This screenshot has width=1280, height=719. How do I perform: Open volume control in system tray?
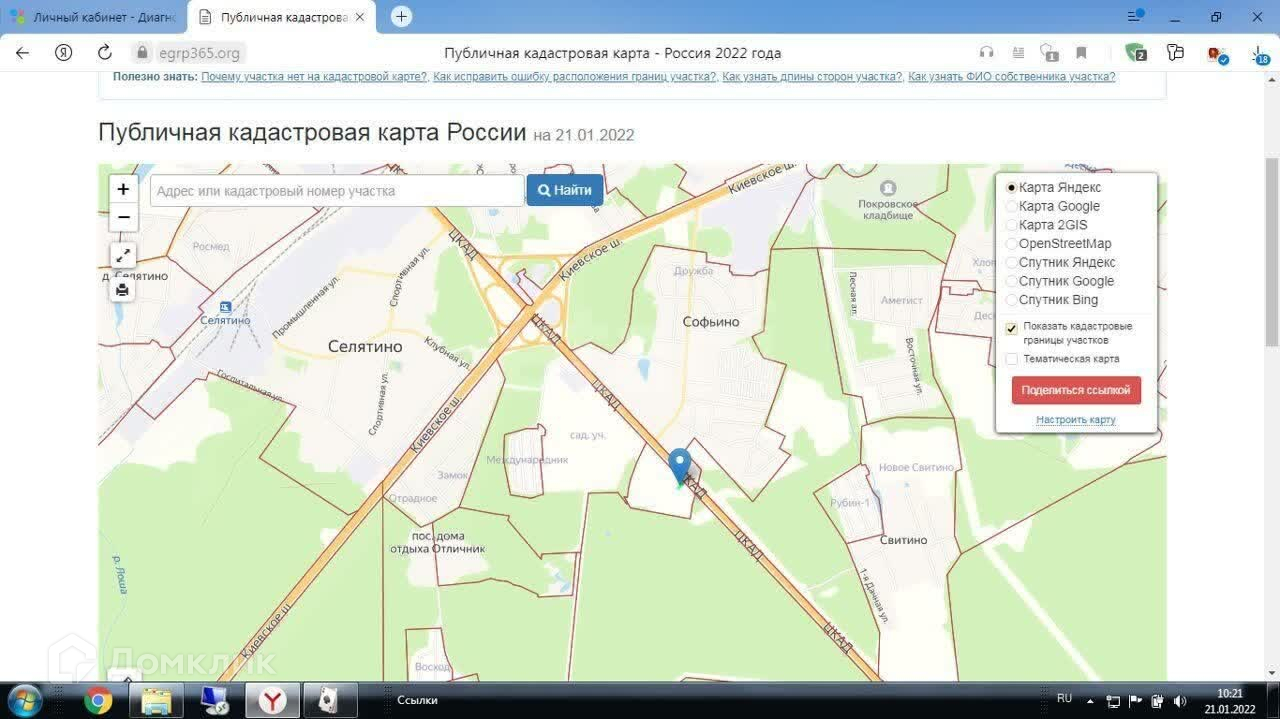pos(1179,701)
